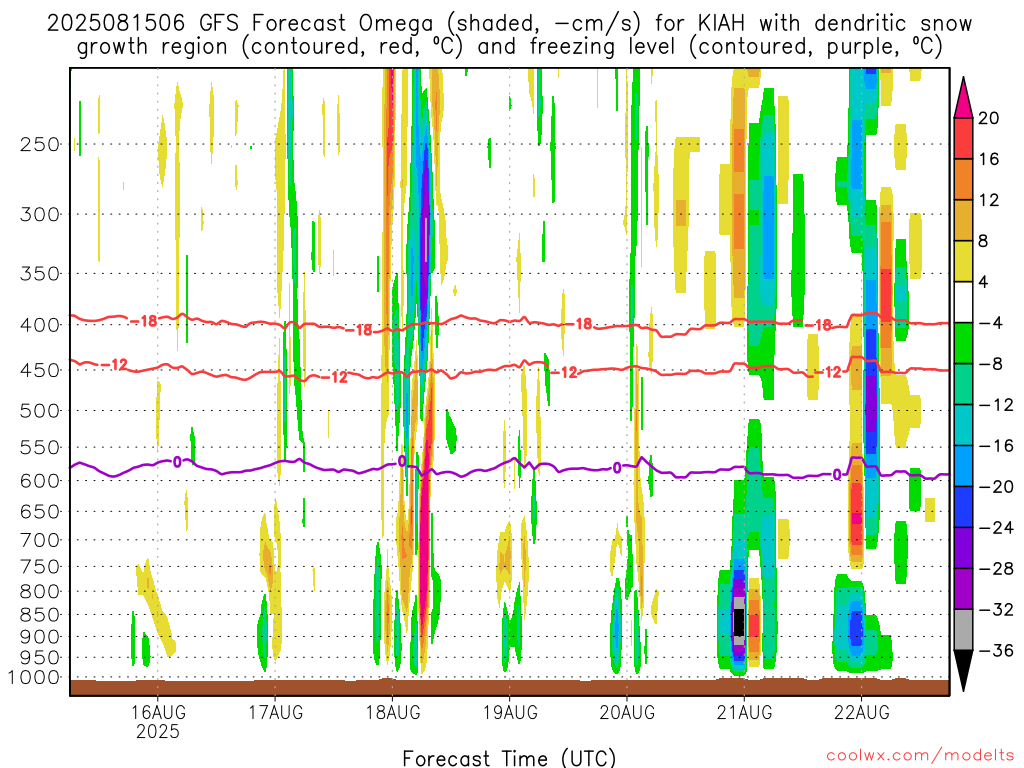1024x768 pixels.
Task: Click the 16AUG date label on time axis
Action: pos(158,712)
